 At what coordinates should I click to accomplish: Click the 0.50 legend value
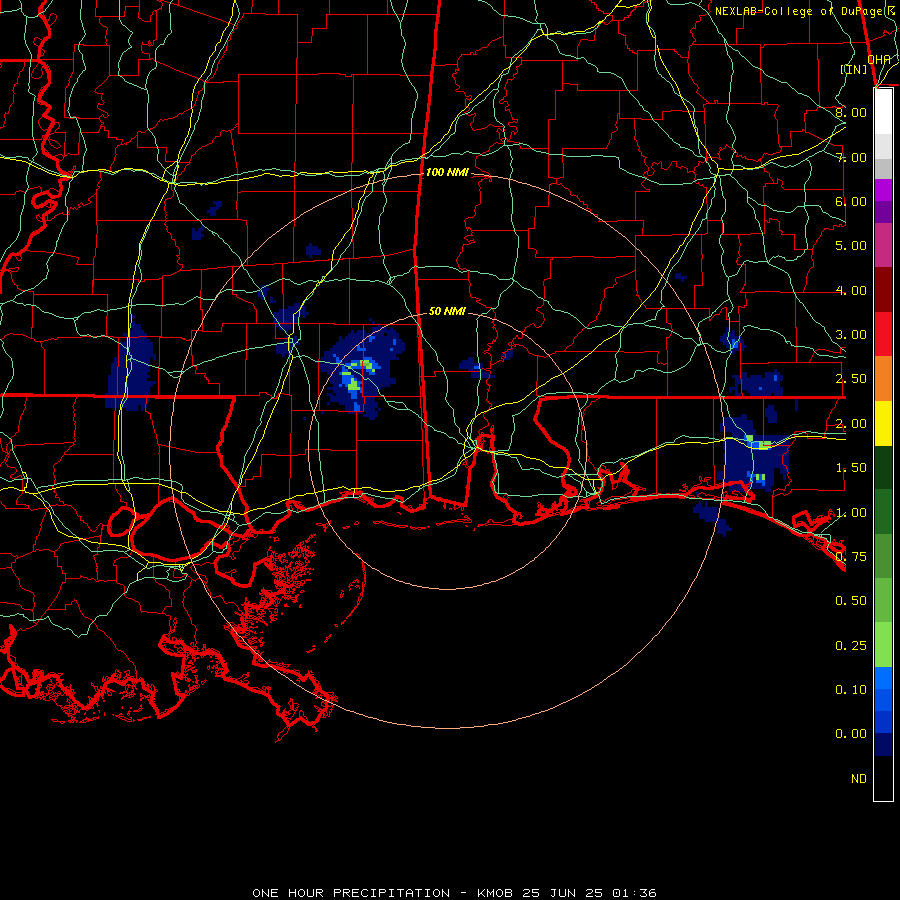coord(851,601)
